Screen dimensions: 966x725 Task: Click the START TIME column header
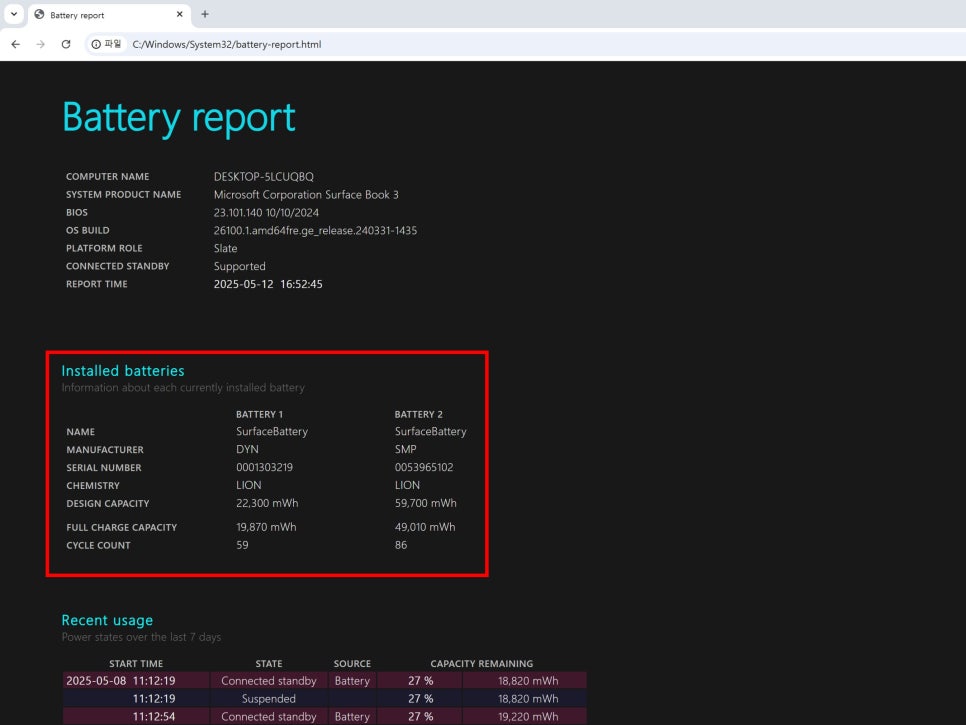pyautogui.click(x=136, y=664)
